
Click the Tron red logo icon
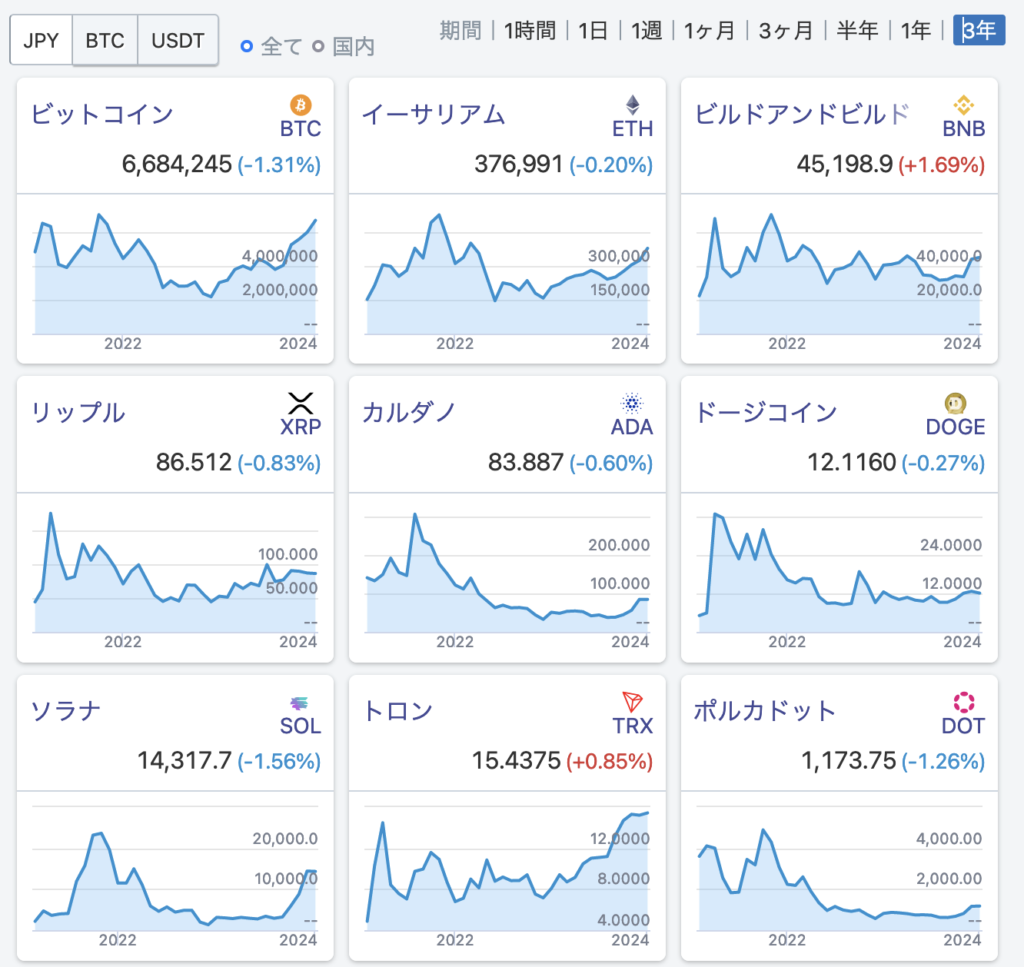pos(632,702)
